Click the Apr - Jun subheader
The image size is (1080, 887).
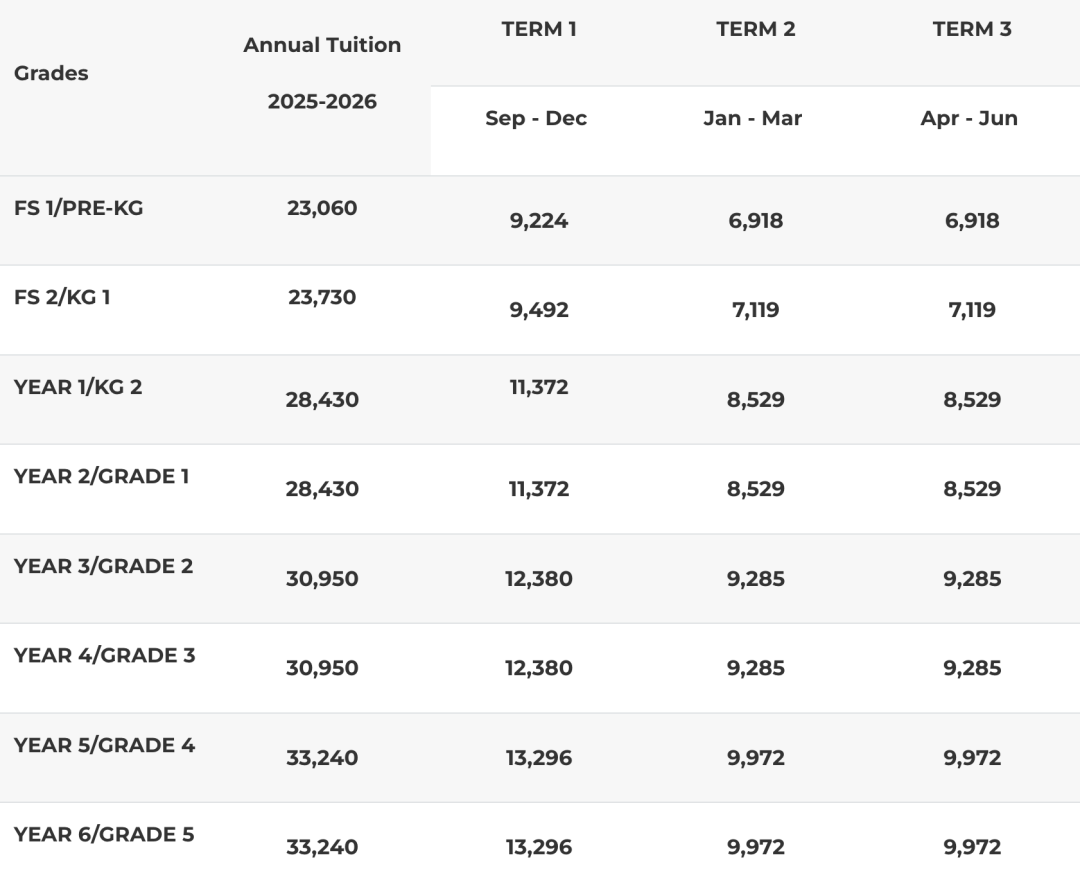tap(969, 118)
